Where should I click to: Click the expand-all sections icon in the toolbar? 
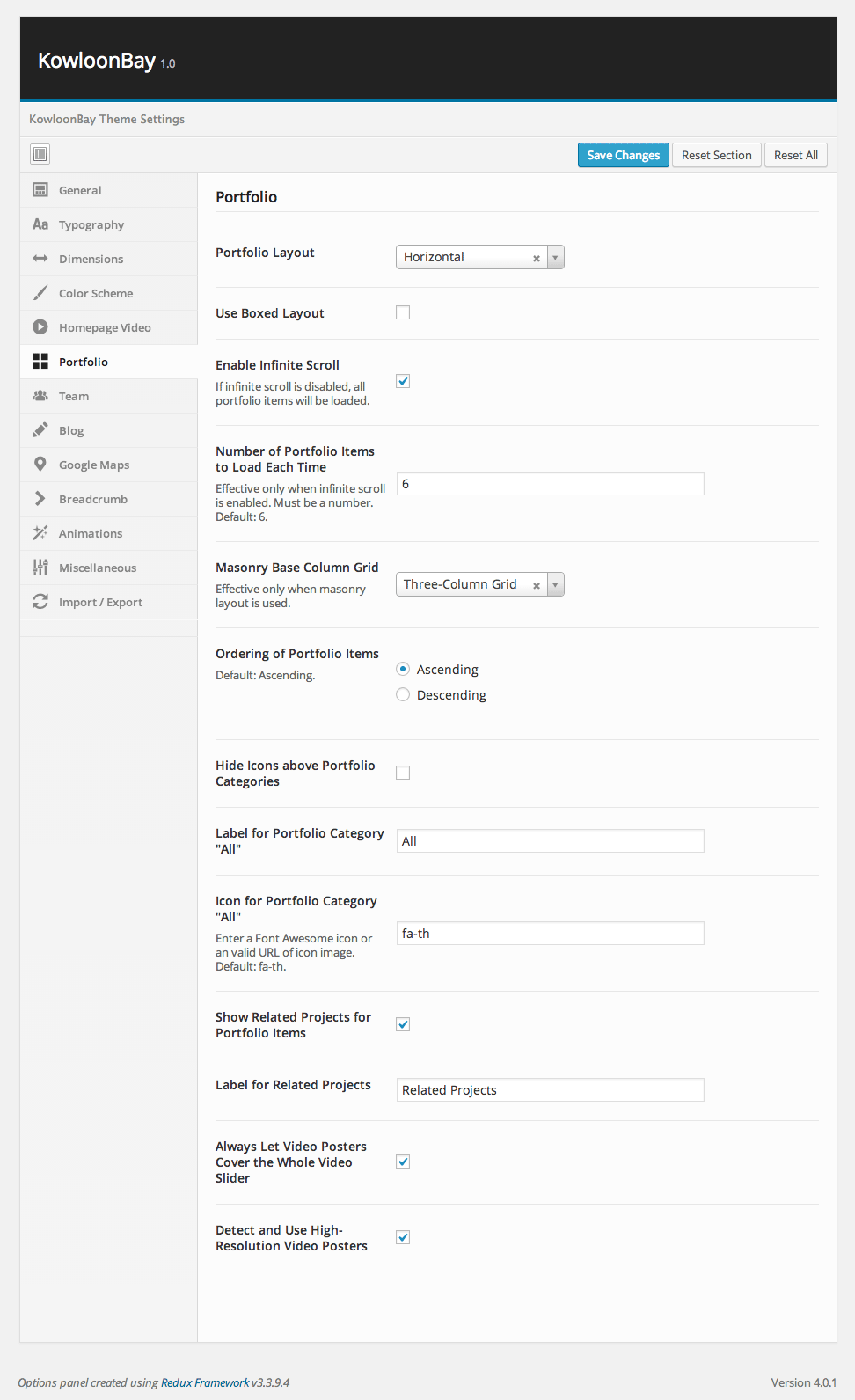click(40, 155)
